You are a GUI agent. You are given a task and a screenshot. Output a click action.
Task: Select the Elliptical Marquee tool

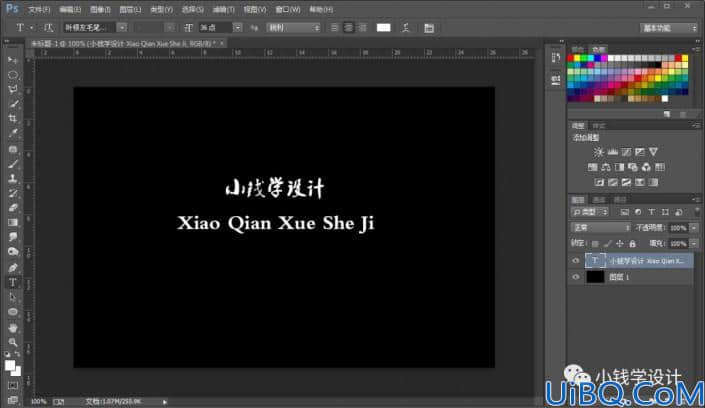pos(13,75)
